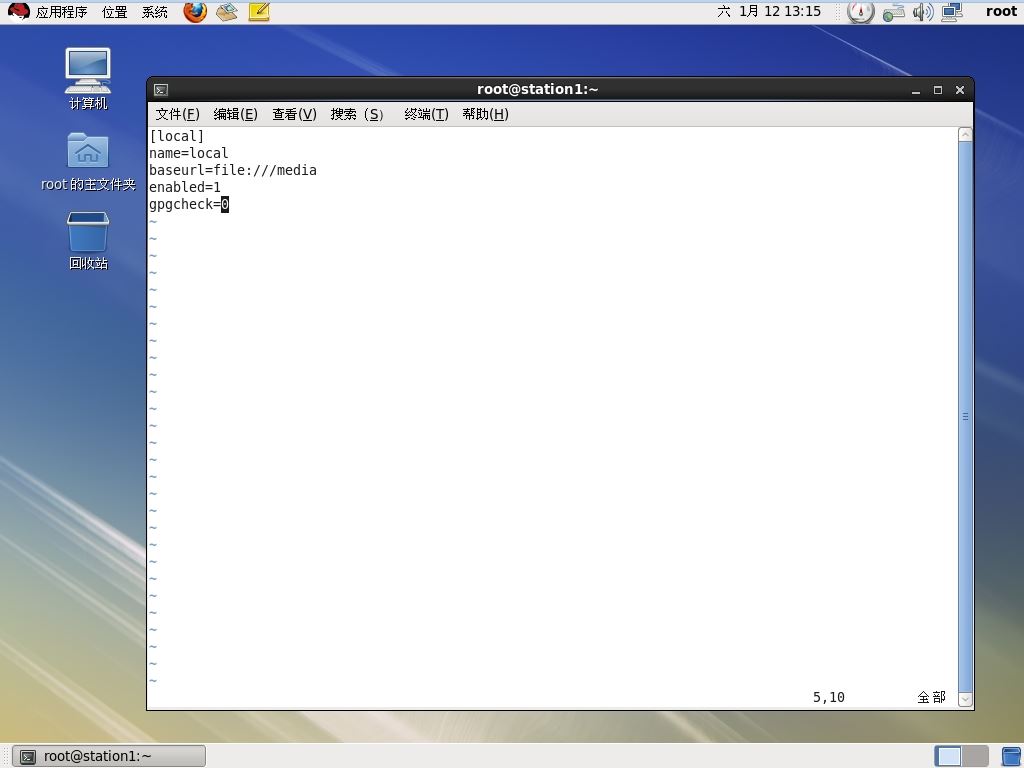This screenshot has width=1024, height=768.
Task: Click the enabled=1 line
Action: [x=185, y=187]
